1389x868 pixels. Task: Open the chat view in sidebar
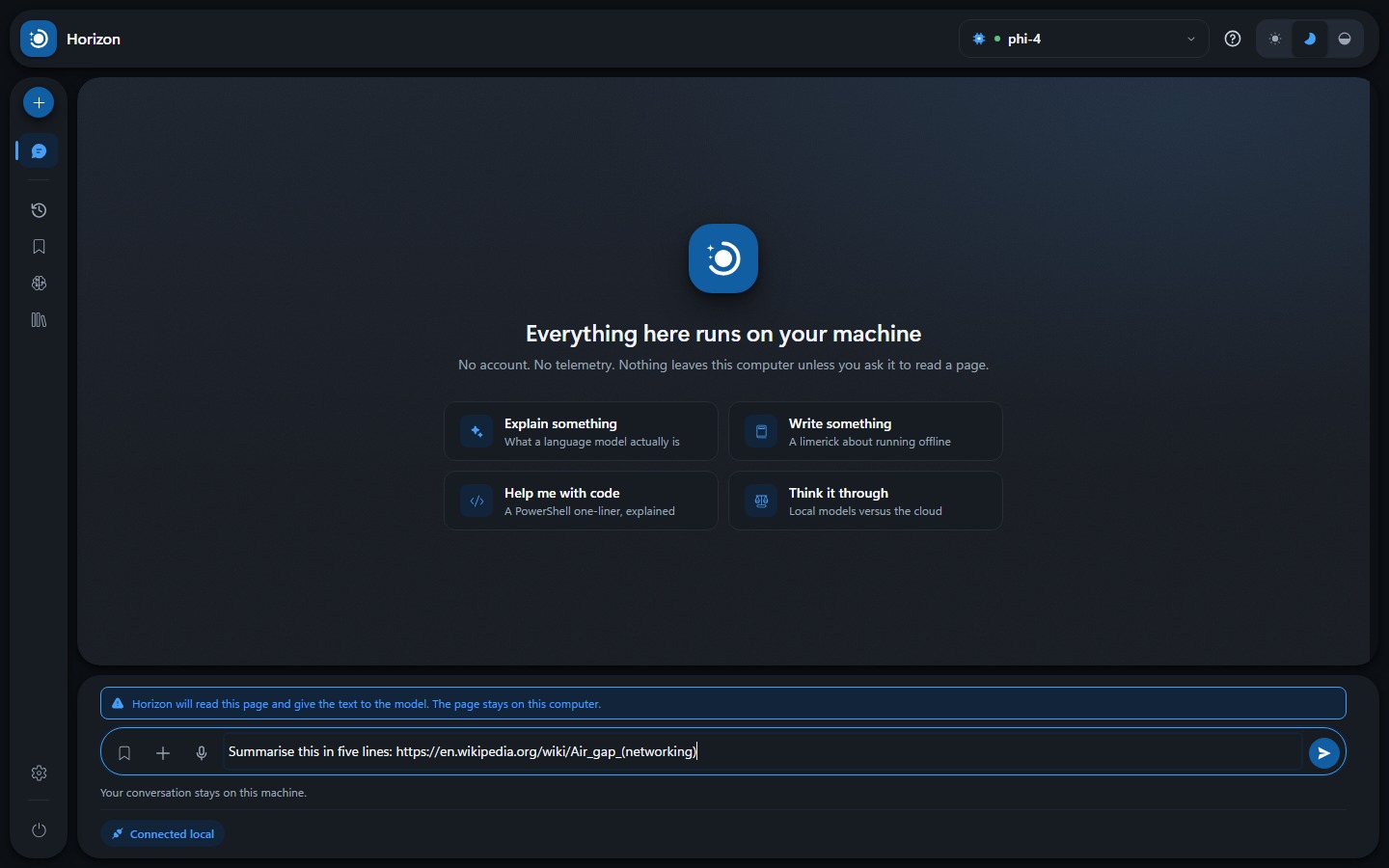39,151
